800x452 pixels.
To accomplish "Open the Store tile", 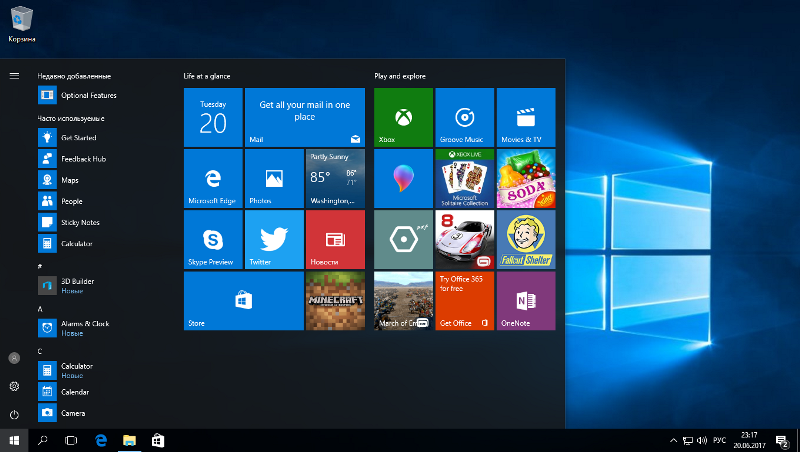I will pyautogui.click(x=243, y=301).
